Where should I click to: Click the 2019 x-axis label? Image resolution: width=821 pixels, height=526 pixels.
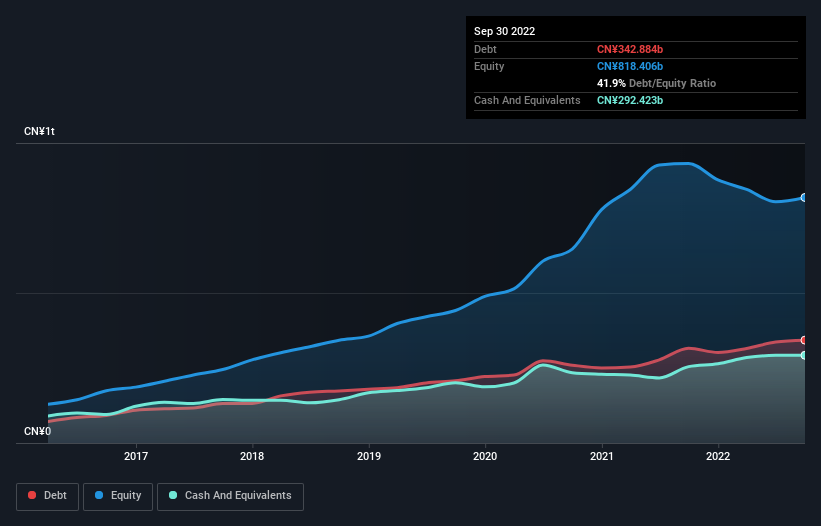(x=369, y=456)
